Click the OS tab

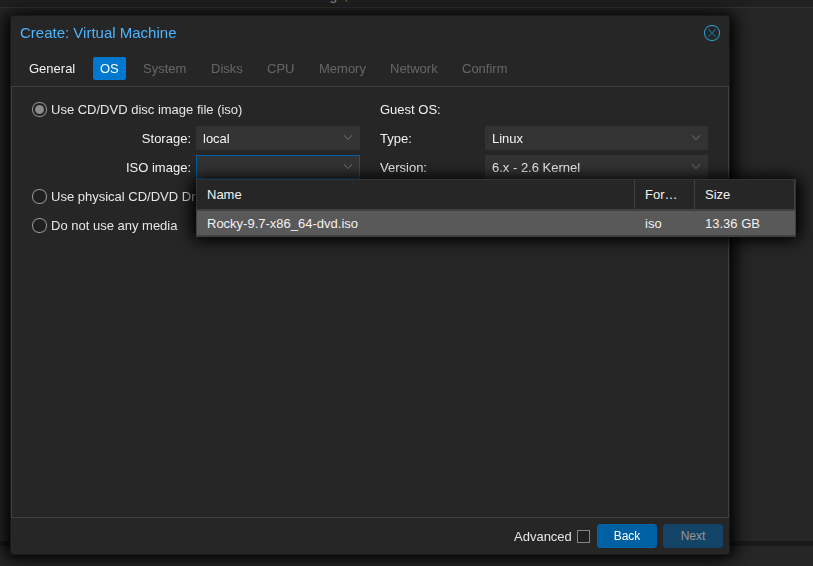pyautogui.click(x=109, y=69)
